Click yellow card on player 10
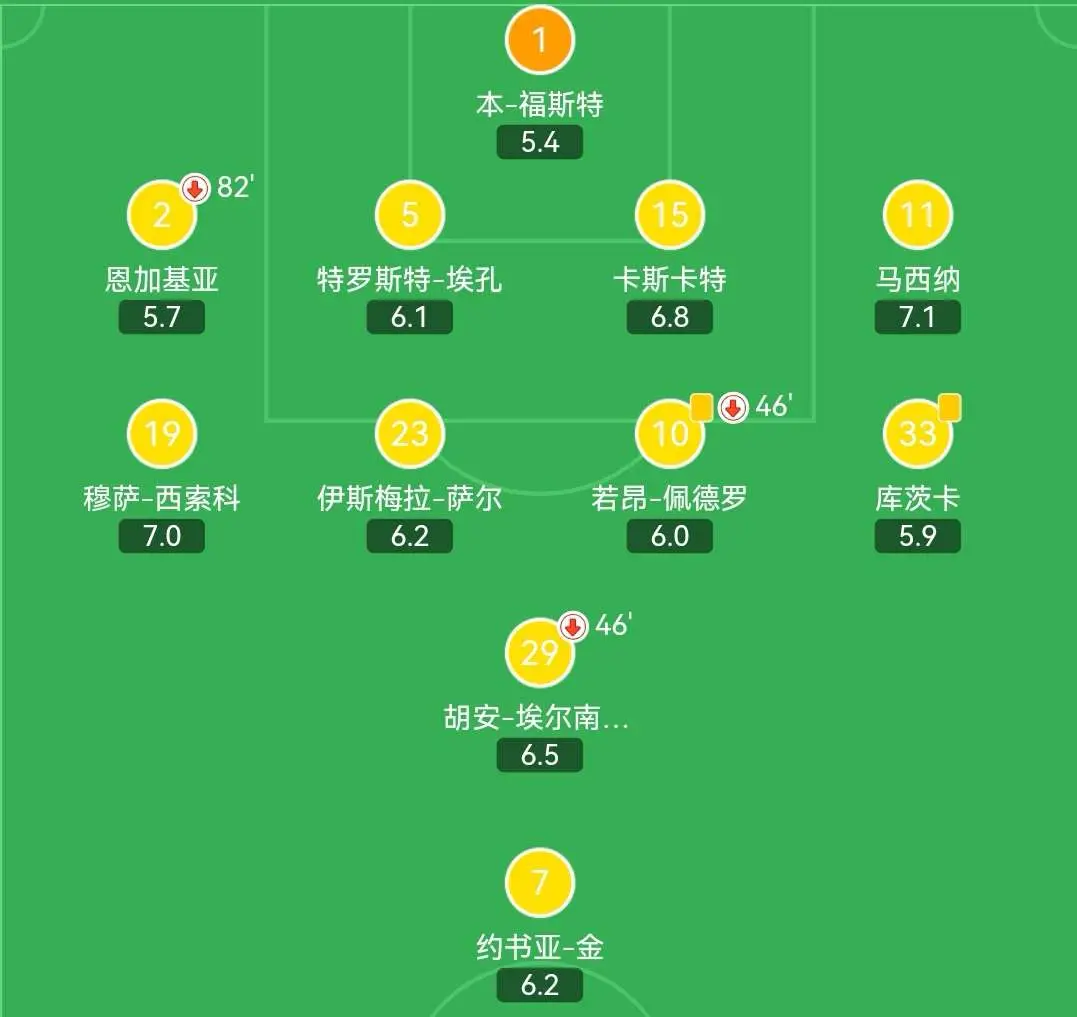The height and width of the screenshot is (1017, 1077). tap(701, 407)
